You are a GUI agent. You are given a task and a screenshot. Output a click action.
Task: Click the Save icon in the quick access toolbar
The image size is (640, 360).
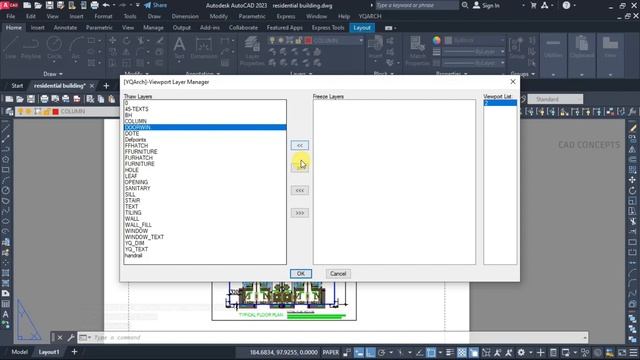tap(49, 5)
